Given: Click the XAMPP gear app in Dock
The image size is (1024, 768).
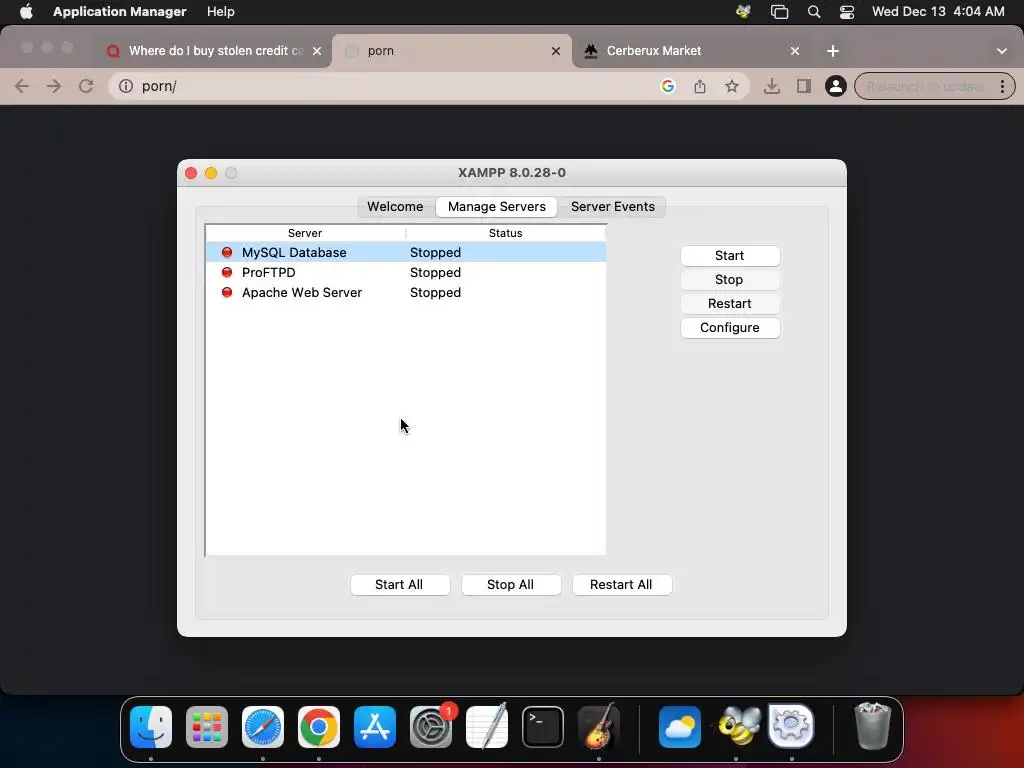Looking at the screenshot, I should click(792, 726).
